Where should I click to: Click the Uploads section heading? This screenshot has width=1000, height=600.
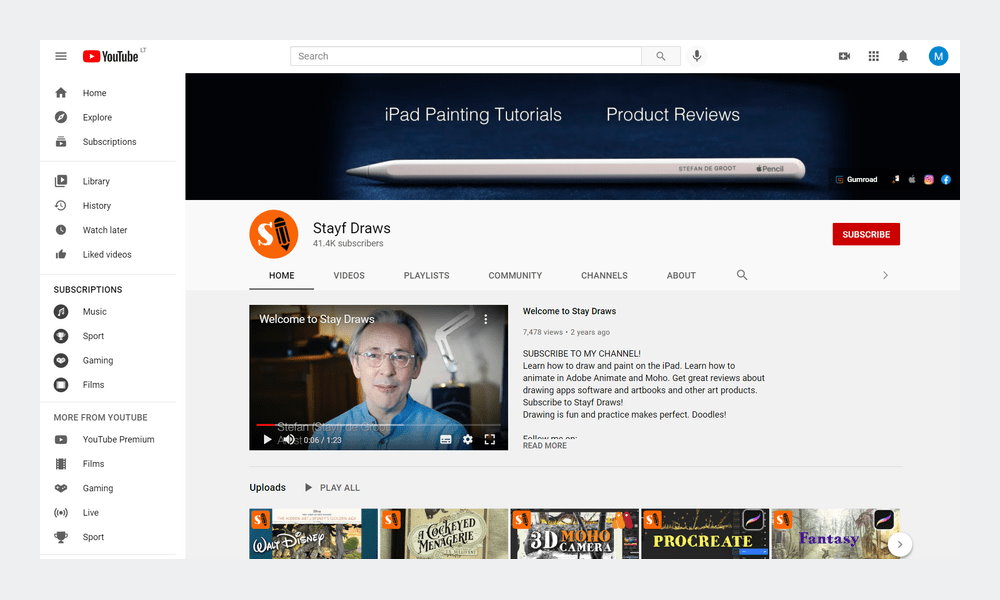pyautogui.click(x=267, y=488)
